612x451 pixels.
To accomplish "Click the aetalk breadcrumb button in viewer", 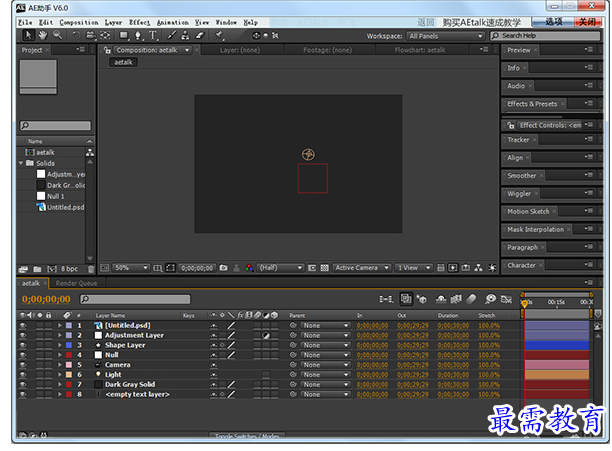I will (x=123, y=62).
